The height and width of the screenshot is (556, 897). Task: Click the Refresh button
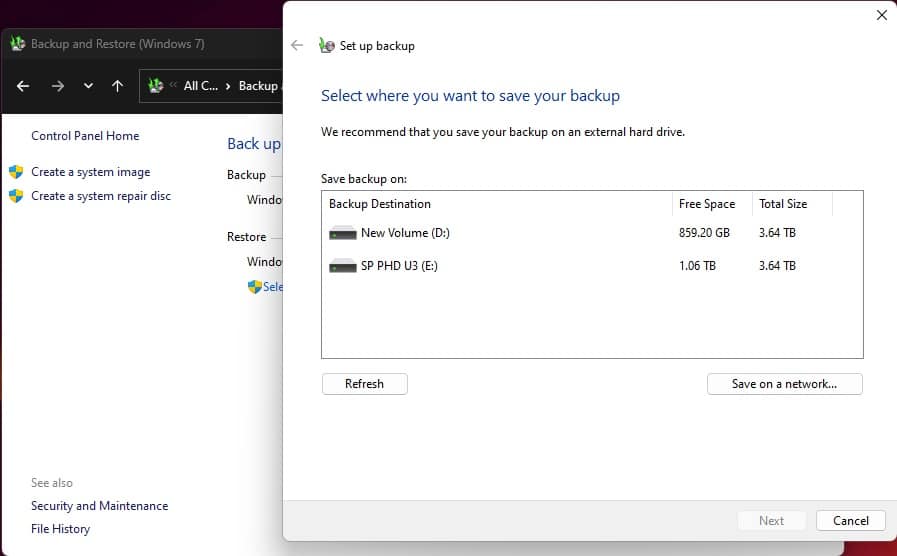click(x=364, y=384)
